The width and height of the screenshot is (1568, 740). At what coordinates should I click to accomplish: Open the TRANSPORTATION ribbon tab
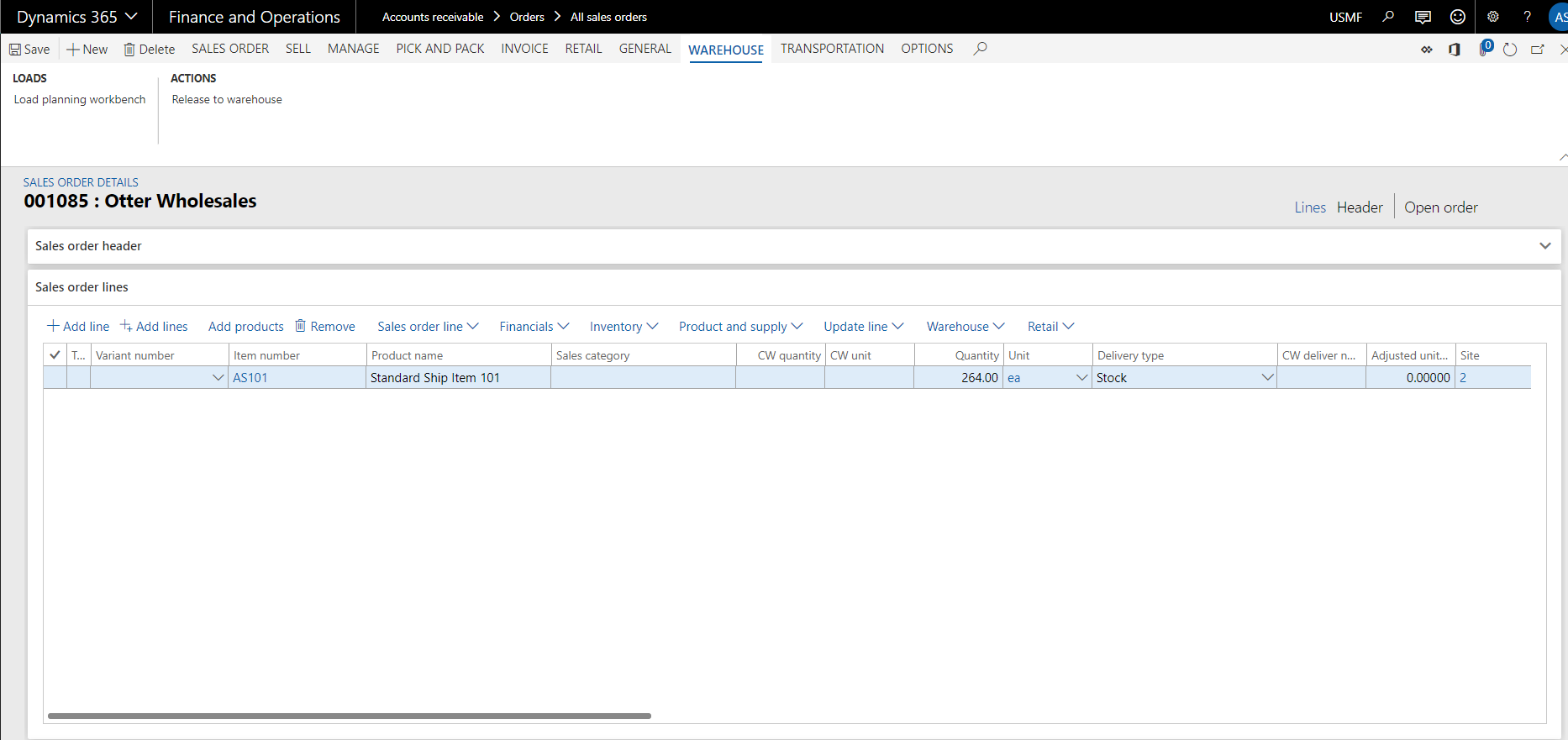(x=832, y=49)
